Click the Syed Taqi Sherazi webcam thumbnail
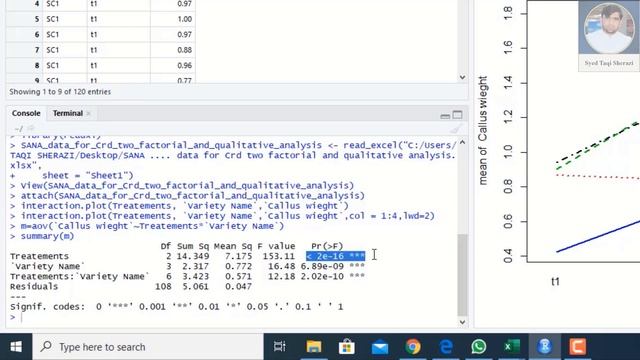This screenshot has height=360, width=640. (x=609, y=36)
